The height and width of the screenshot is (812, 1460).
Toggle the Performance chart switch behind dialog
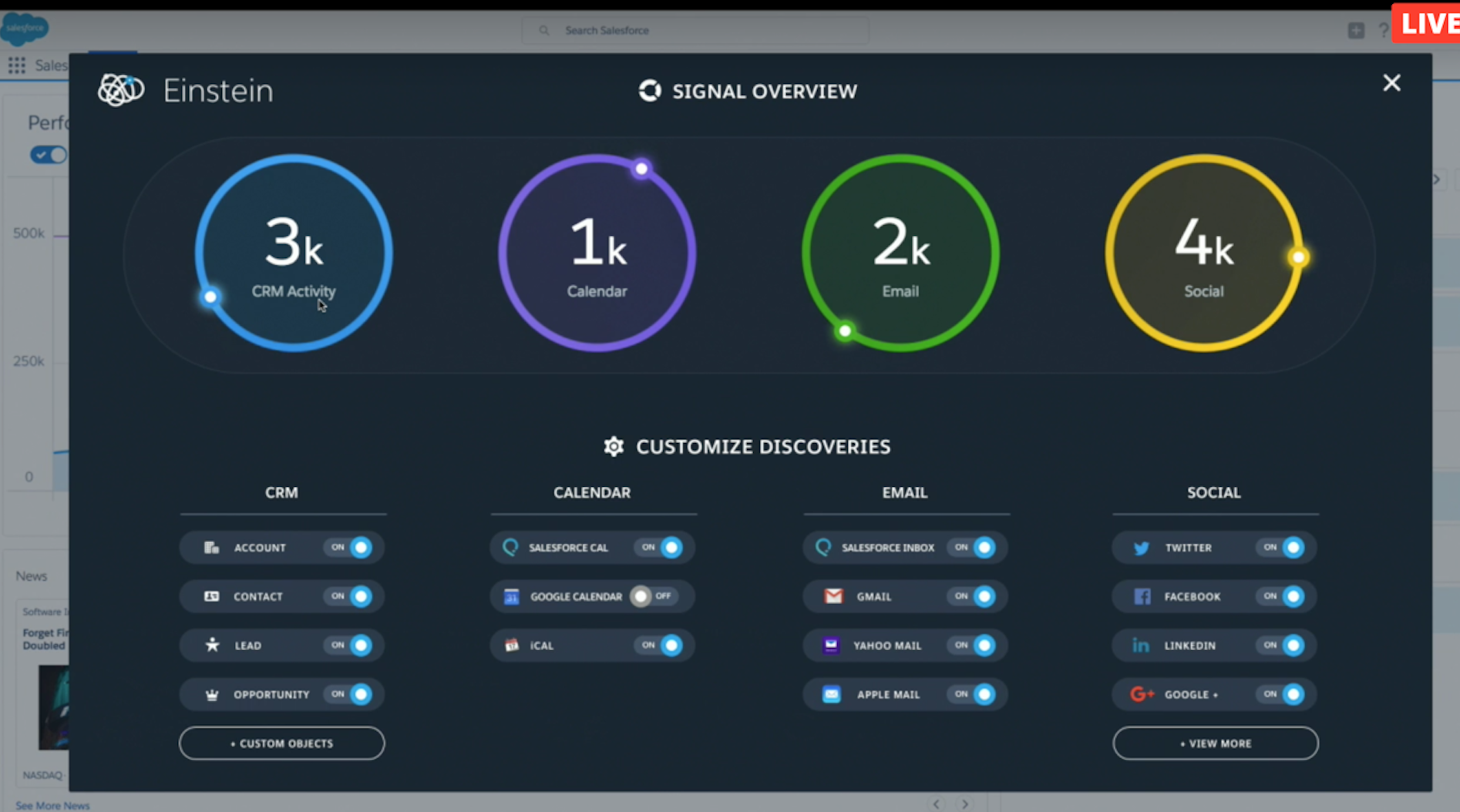(x=49, y=155)
